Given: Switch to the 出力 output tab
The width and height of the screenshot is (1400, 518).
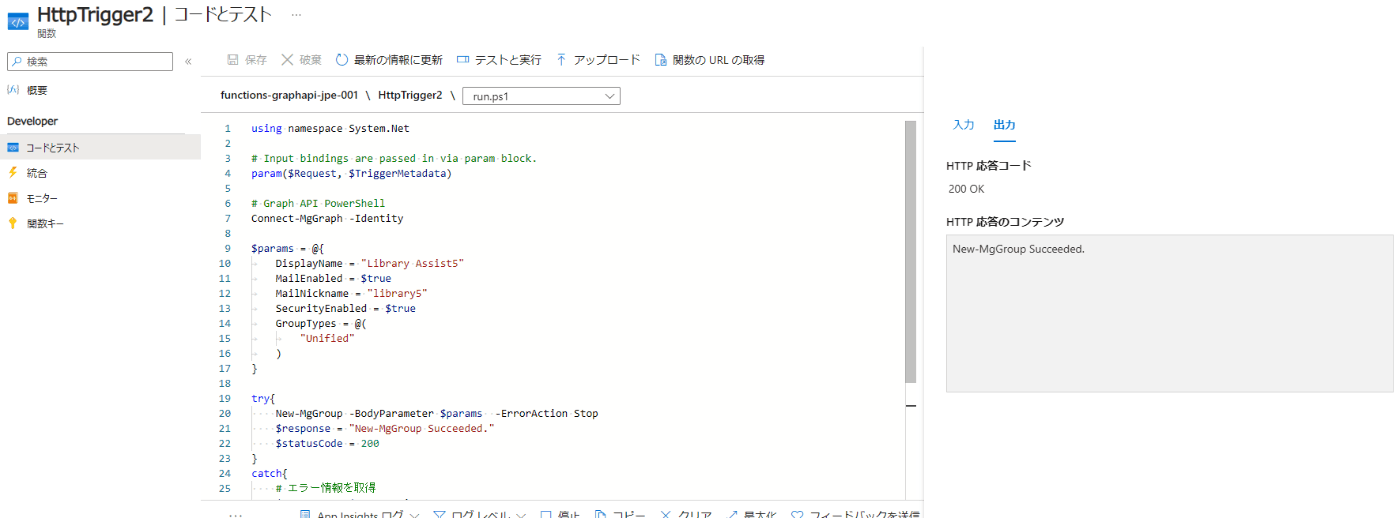Looking at the screenshot, I should pos(1004,125).
